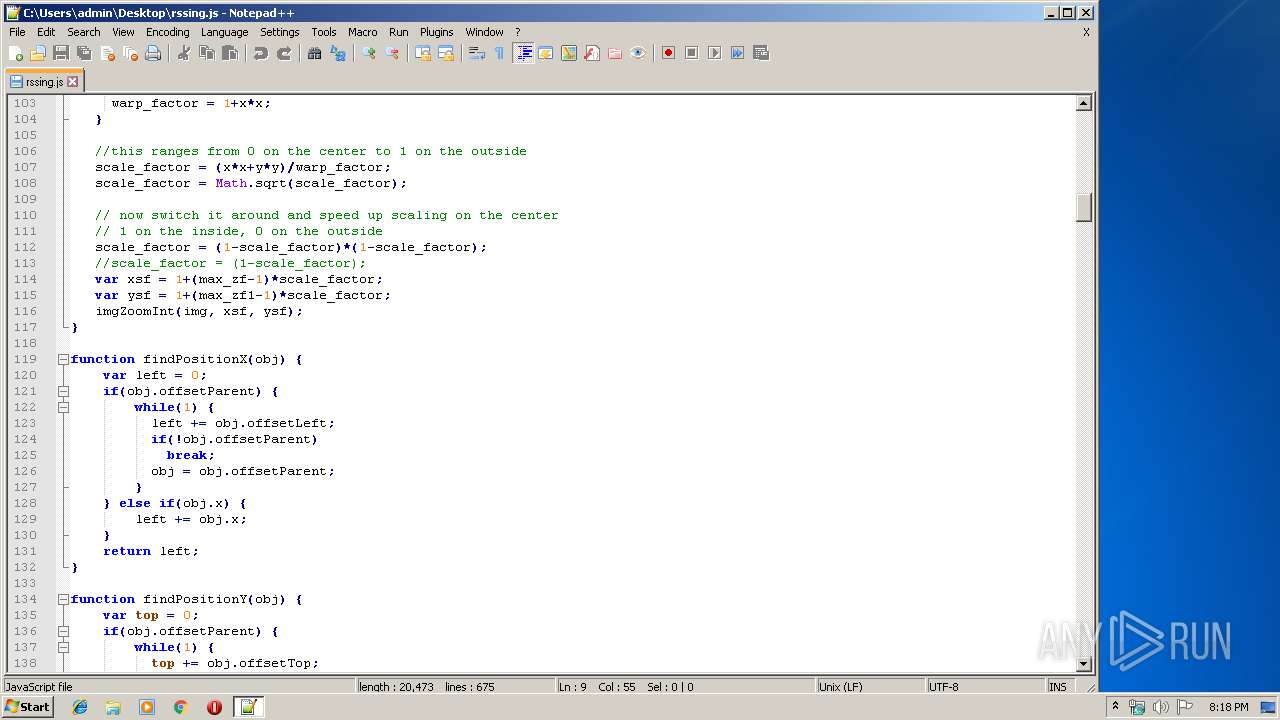This screenshot has height=720, width=1280.
Task: Open Internet Explorer from the taskbar
Action: point(80,707)
